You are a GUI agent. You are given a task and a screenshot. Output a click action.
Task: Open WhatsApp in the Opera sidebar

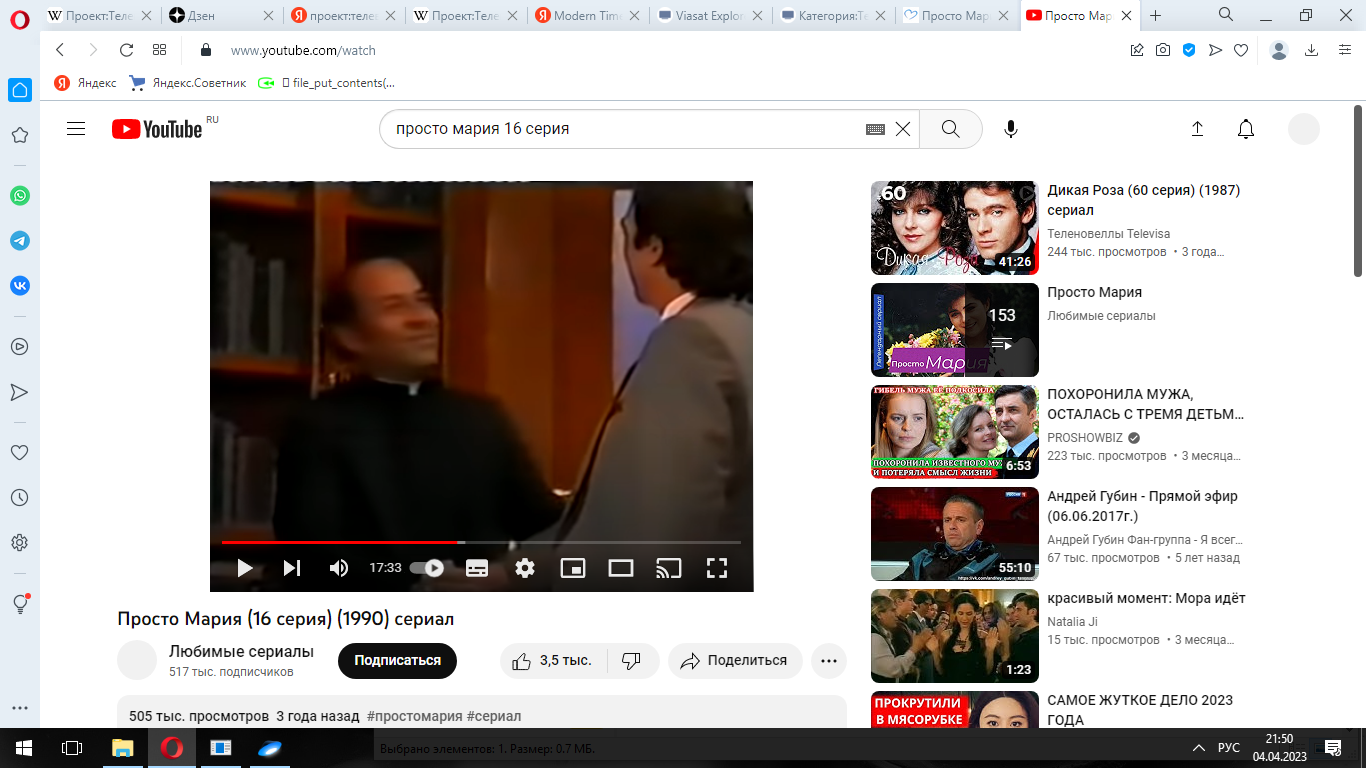20,196
